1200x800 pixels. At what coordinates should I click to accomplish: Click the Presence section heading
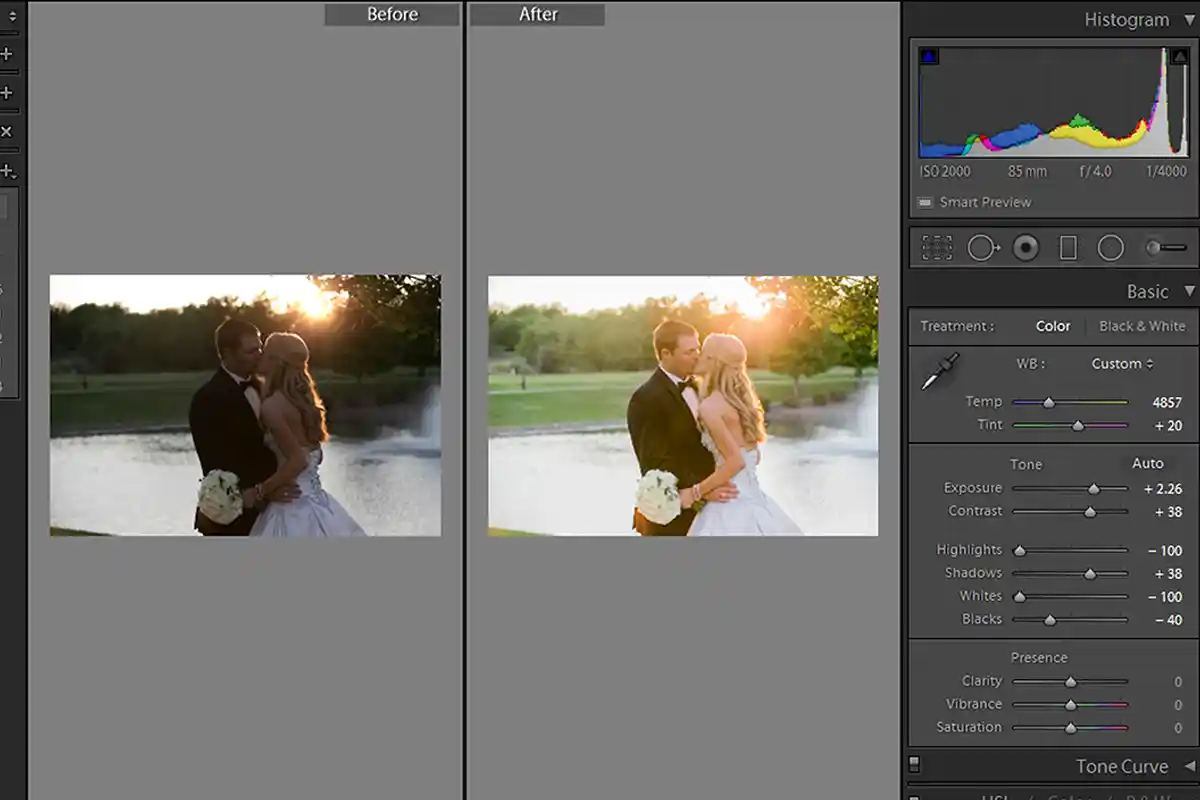coord(1039,657)
